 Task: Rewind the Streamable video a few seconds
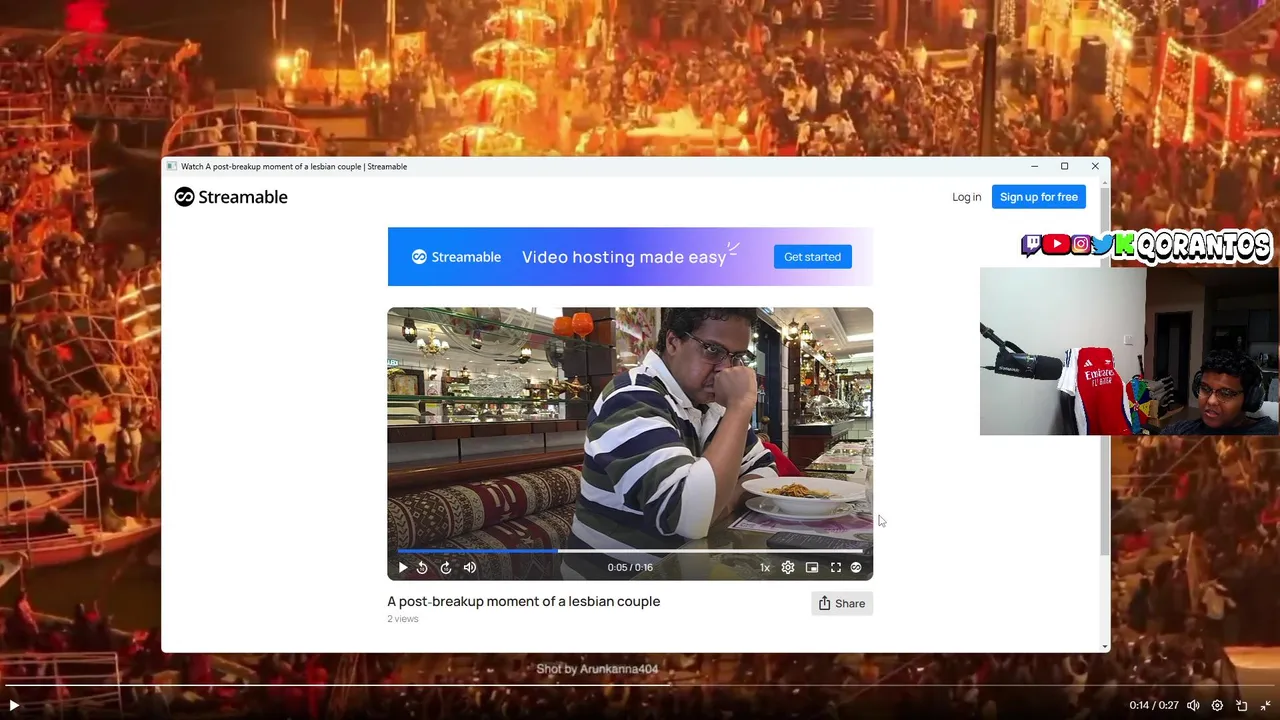point(422,567)
